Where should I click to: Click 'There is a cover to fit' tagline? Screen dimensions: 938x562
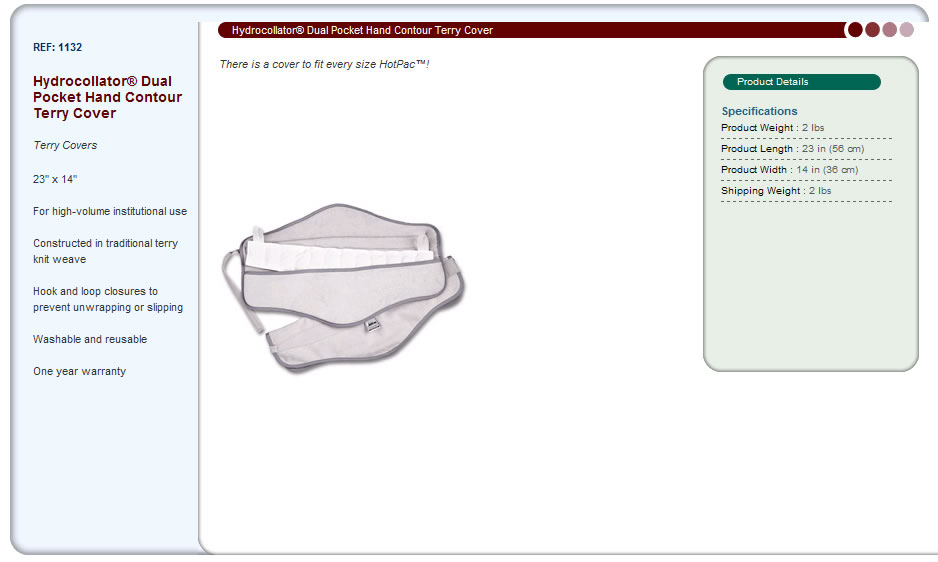point(324,64)
